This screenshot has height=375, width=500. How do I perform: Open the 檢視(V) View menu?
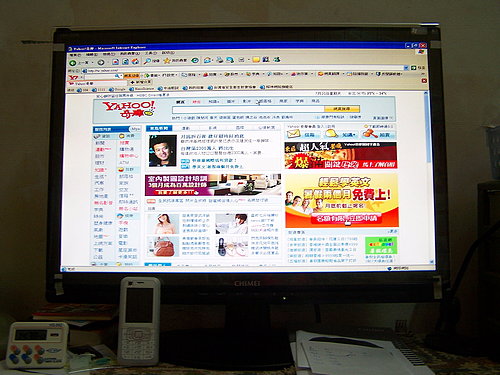coord(109,54)
